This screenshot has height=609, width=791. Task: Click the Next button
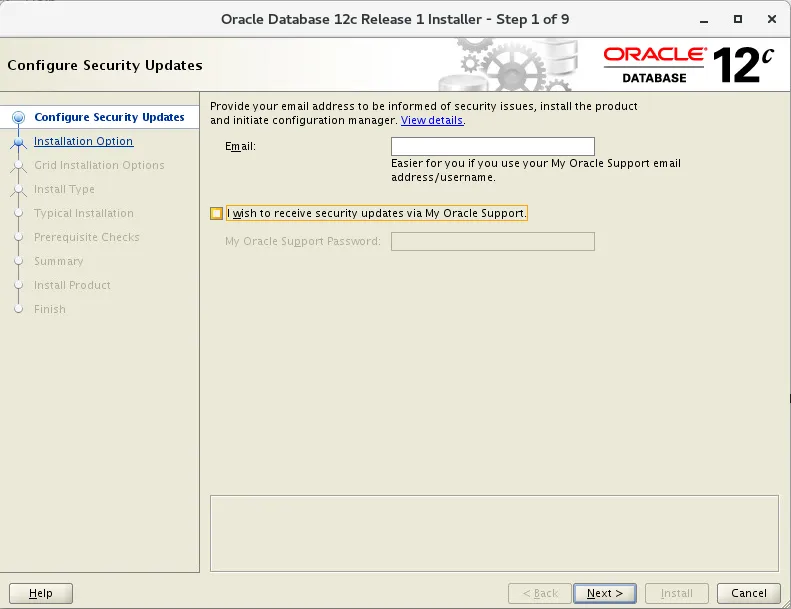point(604,593)
